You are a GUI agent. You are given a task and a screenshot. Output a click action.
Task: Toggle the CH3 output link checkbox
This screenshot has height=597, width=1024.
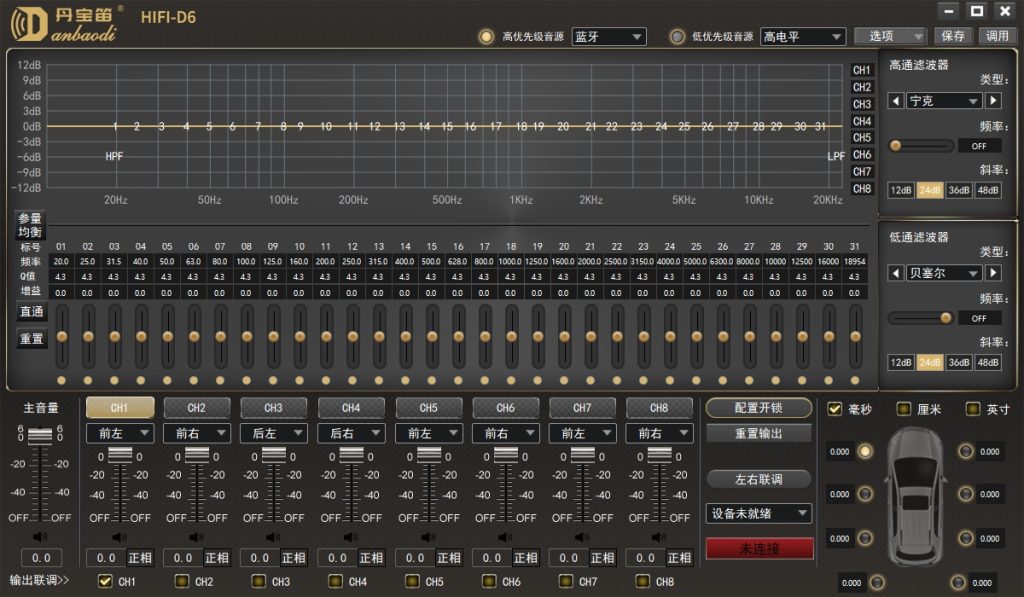click(259, 581)
